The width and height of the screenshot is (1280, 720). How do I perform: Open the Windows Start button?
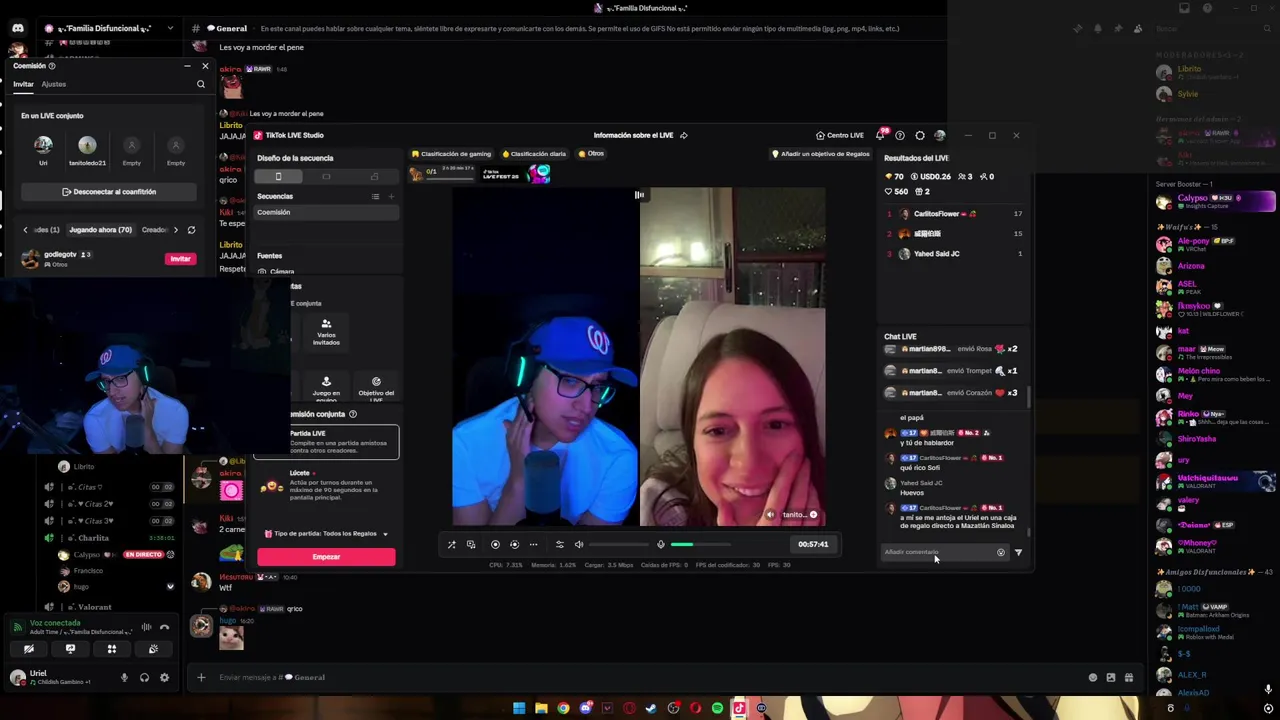pos(519,708)
